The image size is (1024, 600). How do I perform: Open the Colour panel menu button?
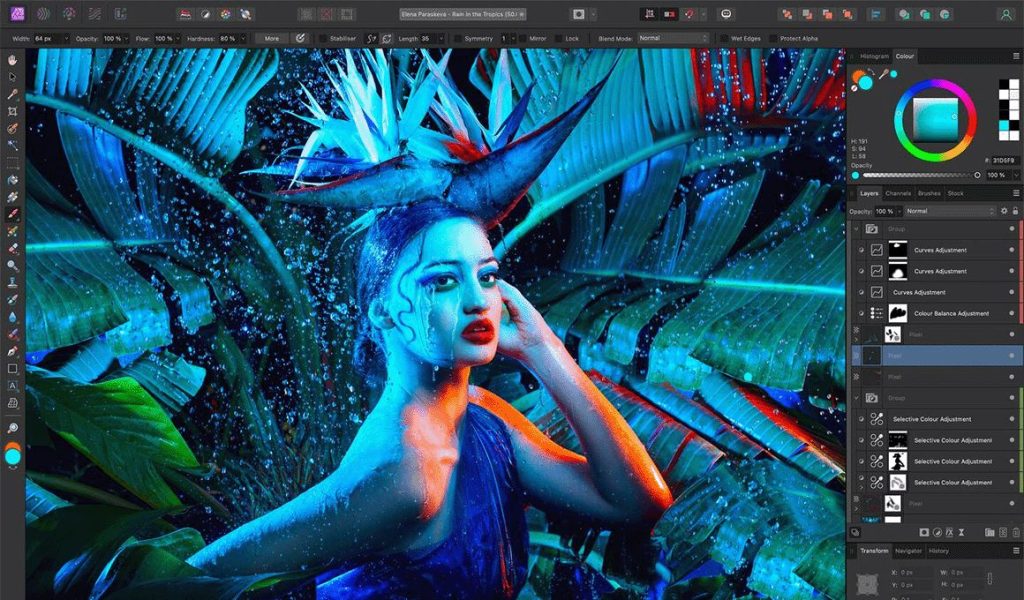tap(1016, 56)
